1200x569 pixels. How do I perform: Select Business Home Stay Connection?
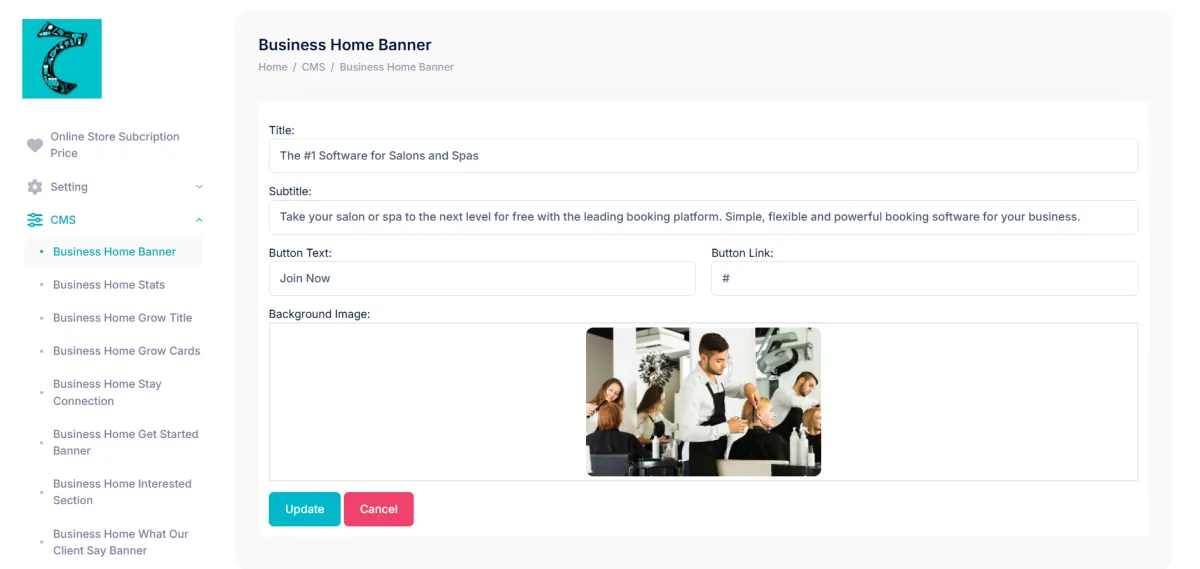click(107, 392)
